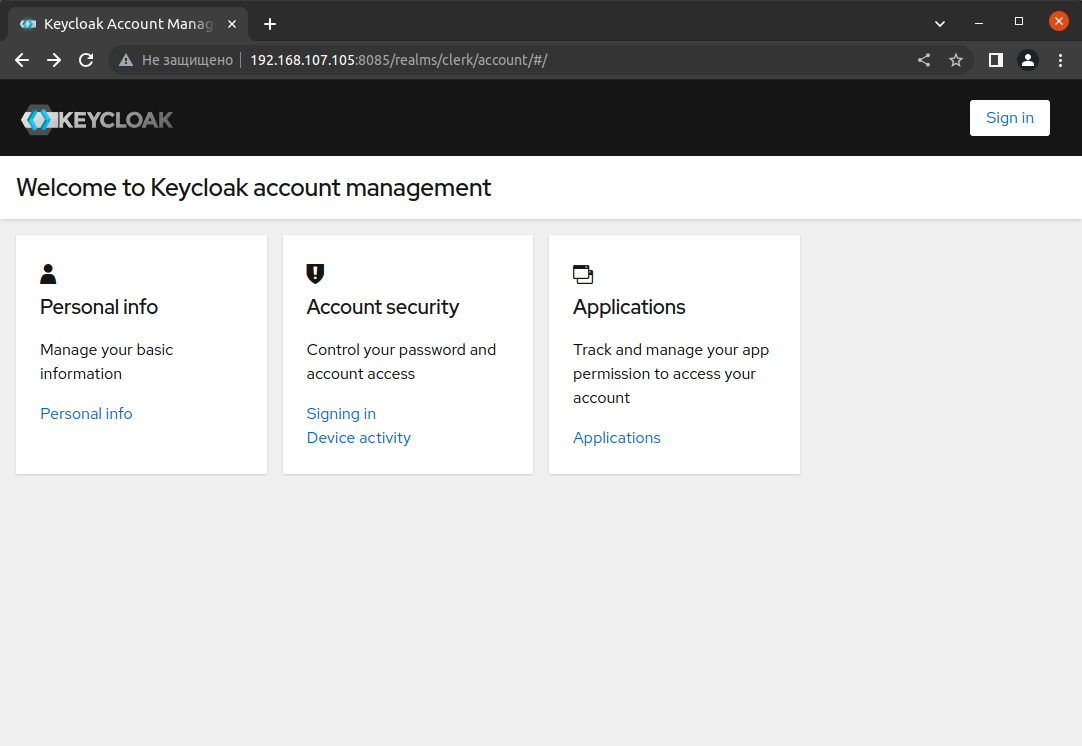
Task: Click the Keycloak tab favicon
Action: [x=28, y=24]
